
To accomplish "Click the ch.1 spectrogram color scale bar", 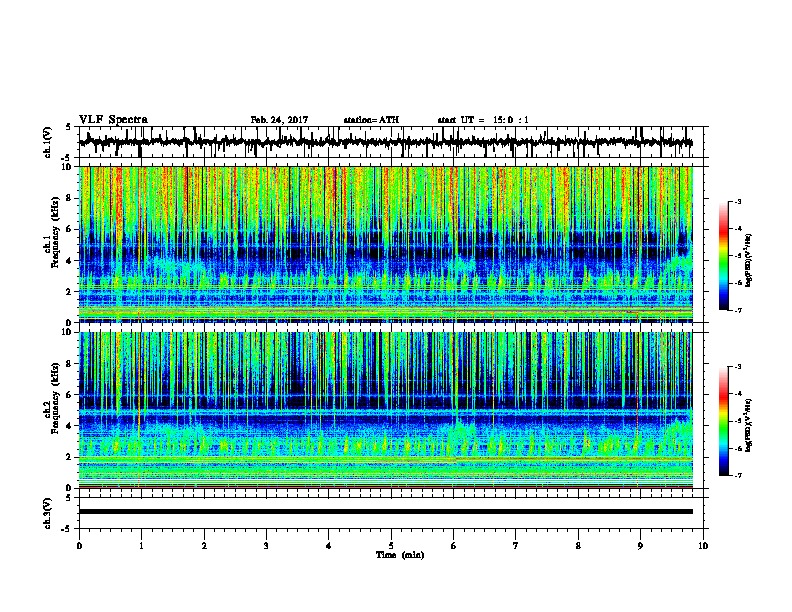I will click(x=723, y=256).
